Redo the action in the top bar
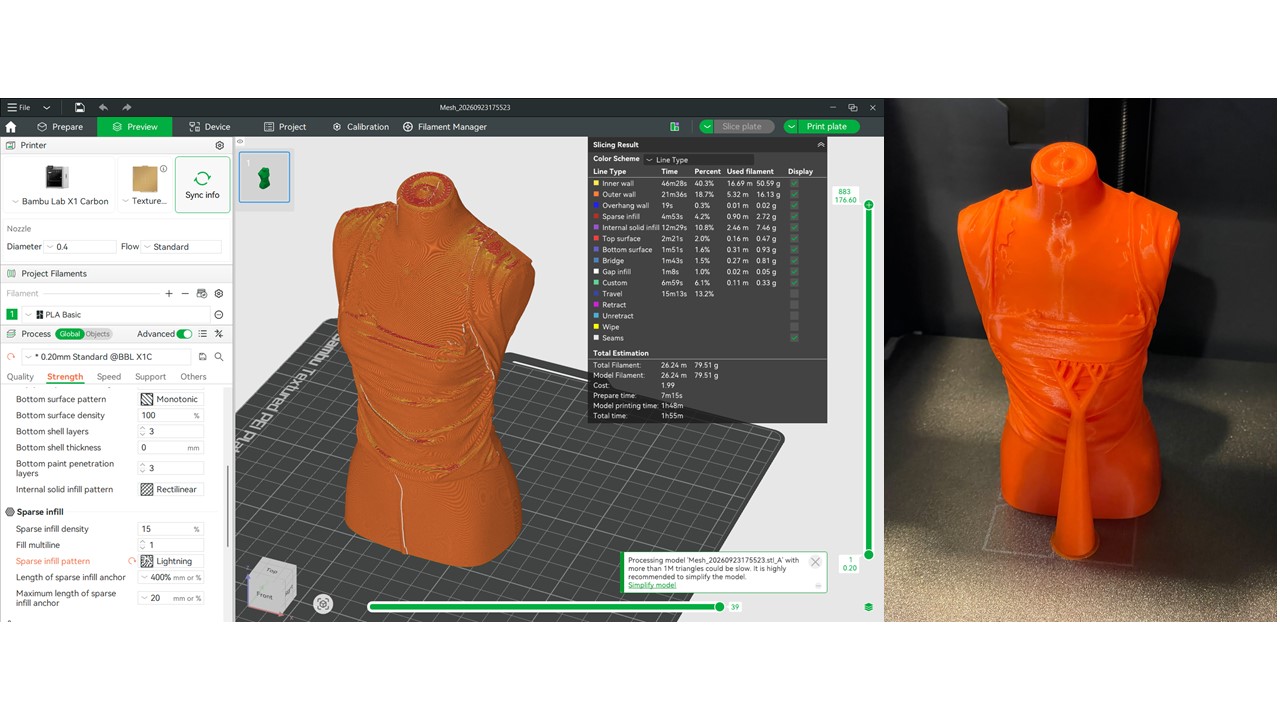This screenshot has width=1280, height=720. tap(127, 107)
